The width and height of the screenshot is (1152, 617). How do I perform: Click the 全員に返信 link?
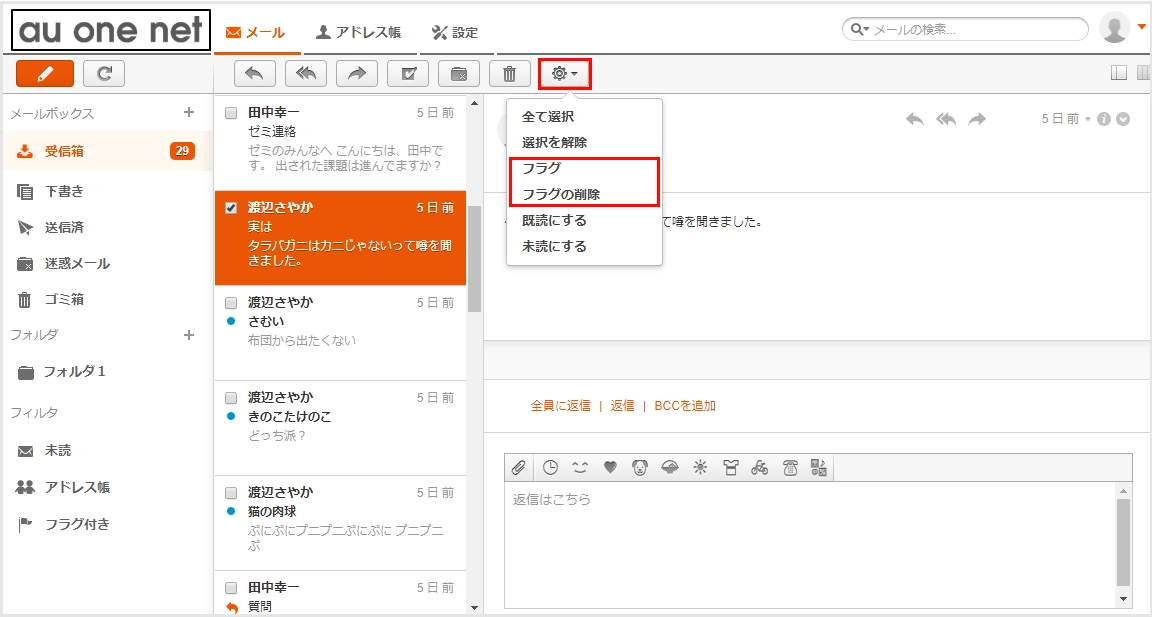[x=561, y=405]
